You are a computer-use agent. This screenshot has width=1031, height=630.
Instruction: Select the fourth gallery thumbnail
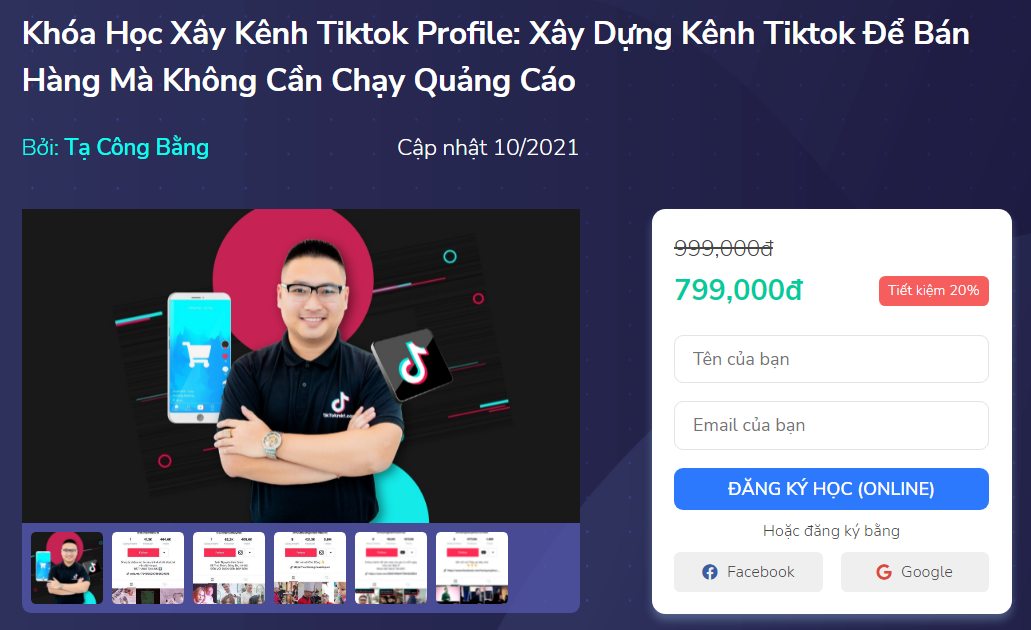click(x=310, y=568)
